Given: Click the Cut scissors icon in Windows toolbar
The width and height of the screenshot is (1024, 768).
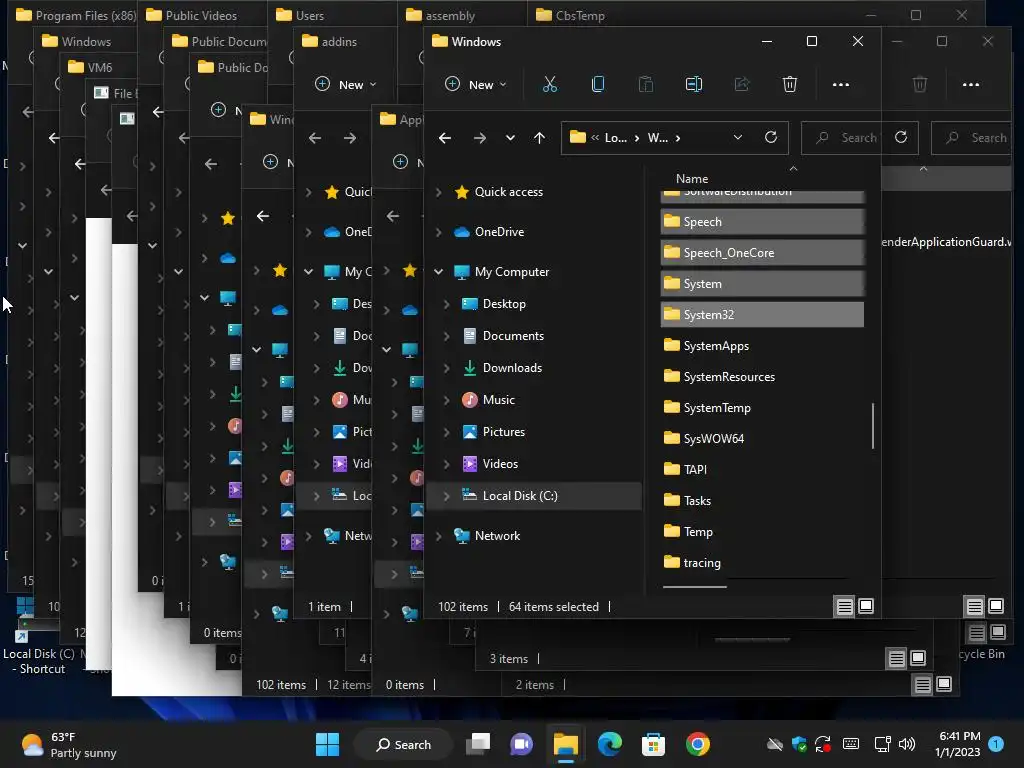Looking at the screenshot, I should [x=550, y=84].
